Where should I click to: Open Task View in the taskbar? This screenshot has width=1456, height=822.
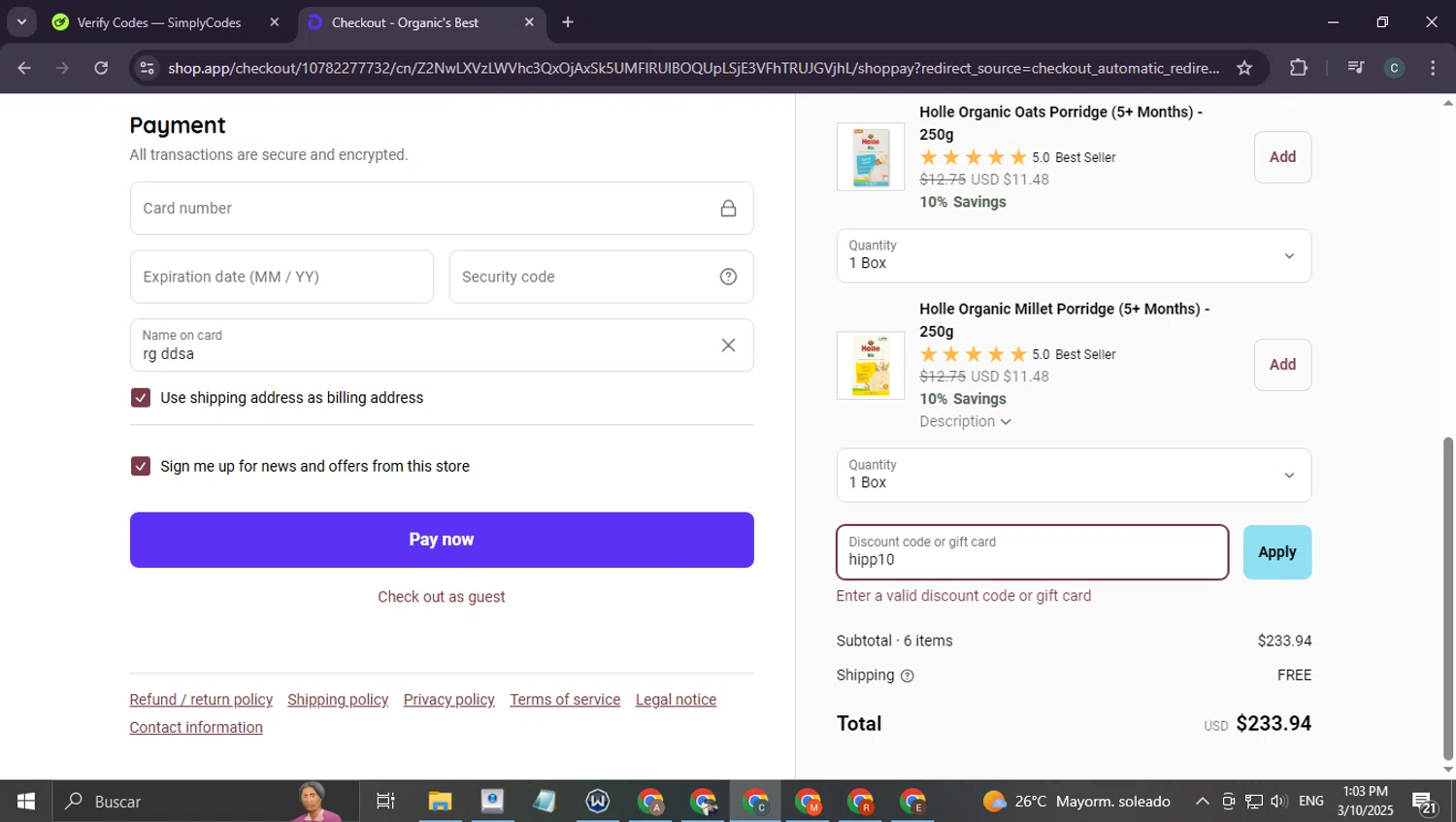tap(385, 802)
